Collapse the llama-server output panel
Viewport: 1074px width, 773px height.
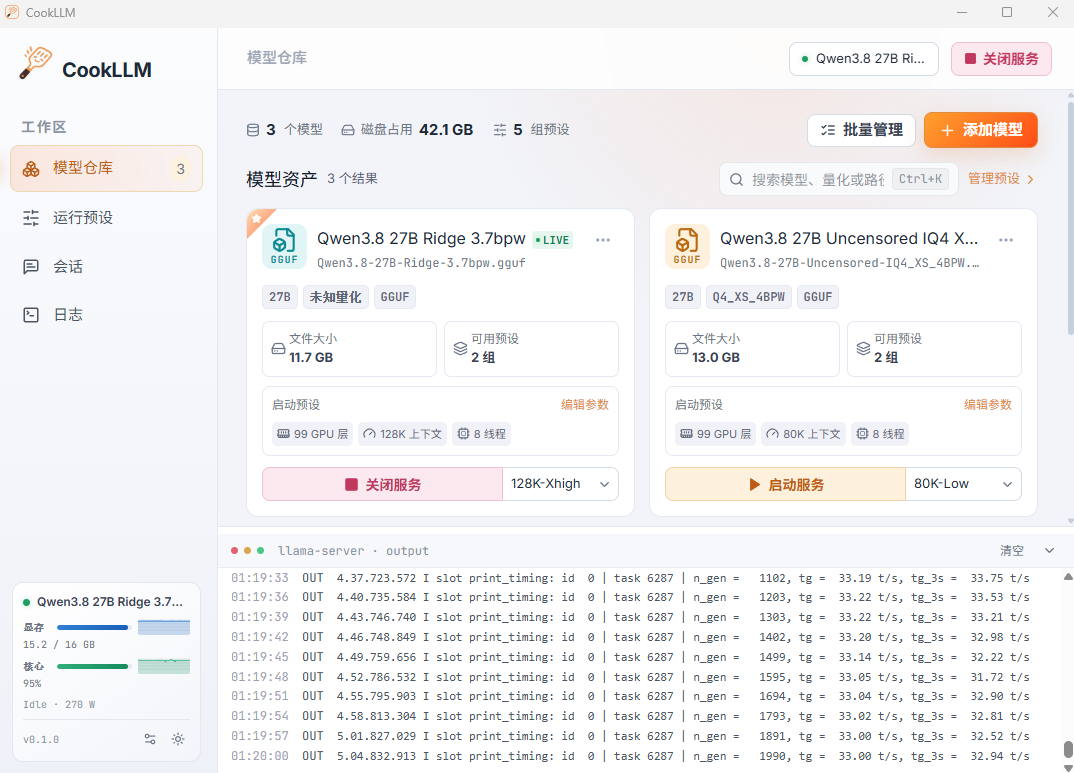click(1049, 550)
